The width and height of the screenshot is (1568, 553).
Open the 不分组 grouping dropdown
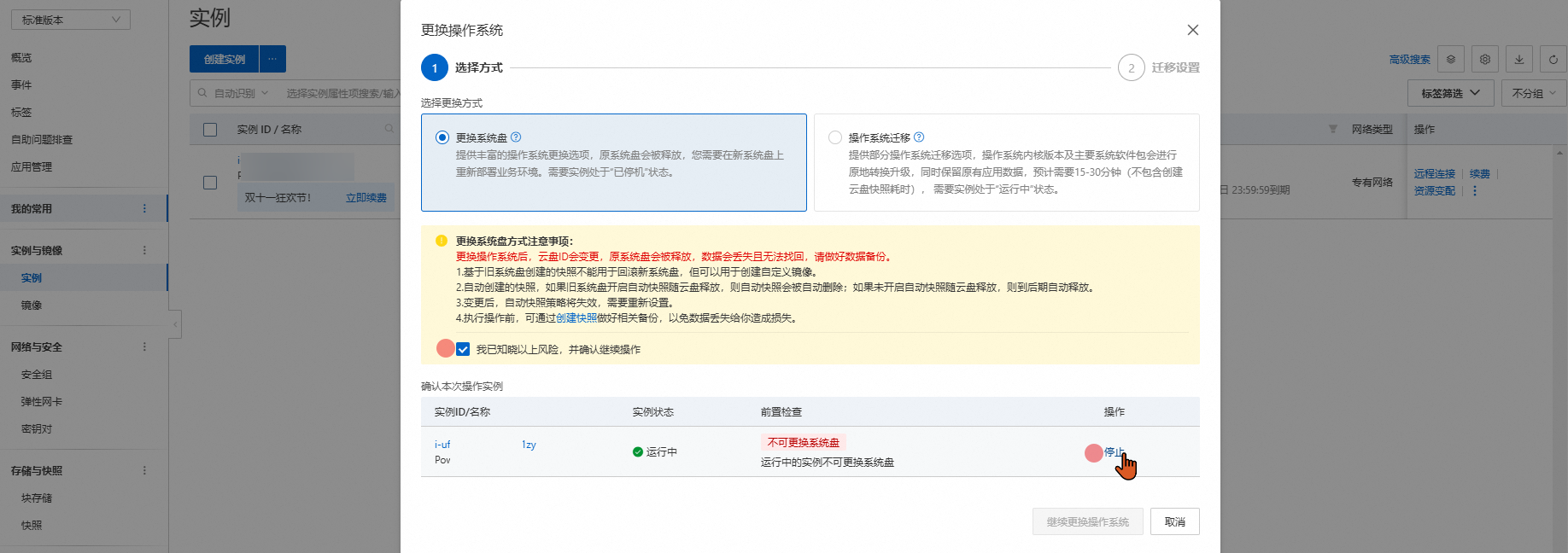pos(1533,93)
